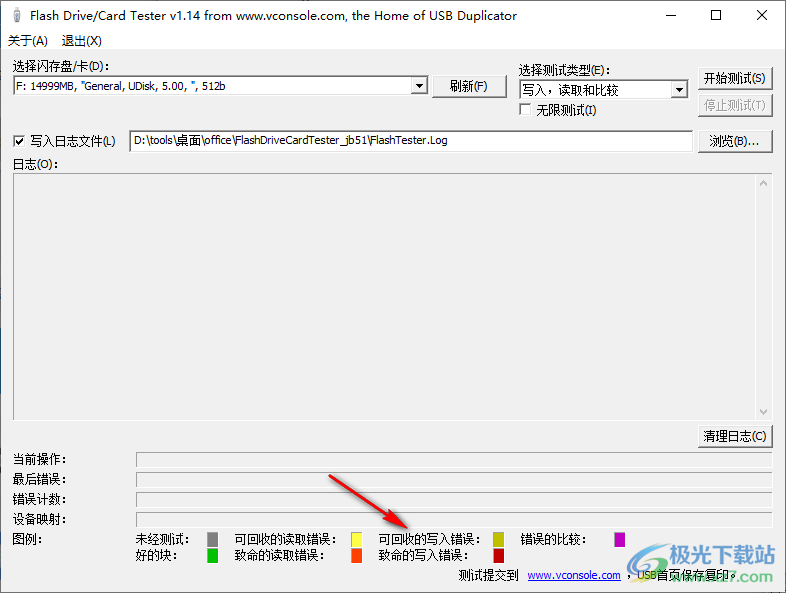
Task: Click the yellow 可回收的读取错误 legend swatch
Action: [x=356, y=539]
